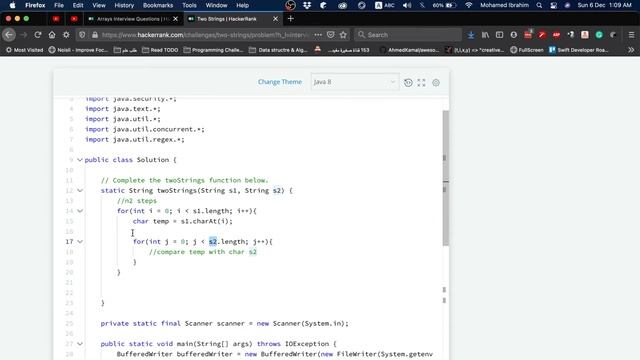The height and width of the screenshot is (360, 640).
Task: Collapse the public class Solution block
Action: click(80, 160)
